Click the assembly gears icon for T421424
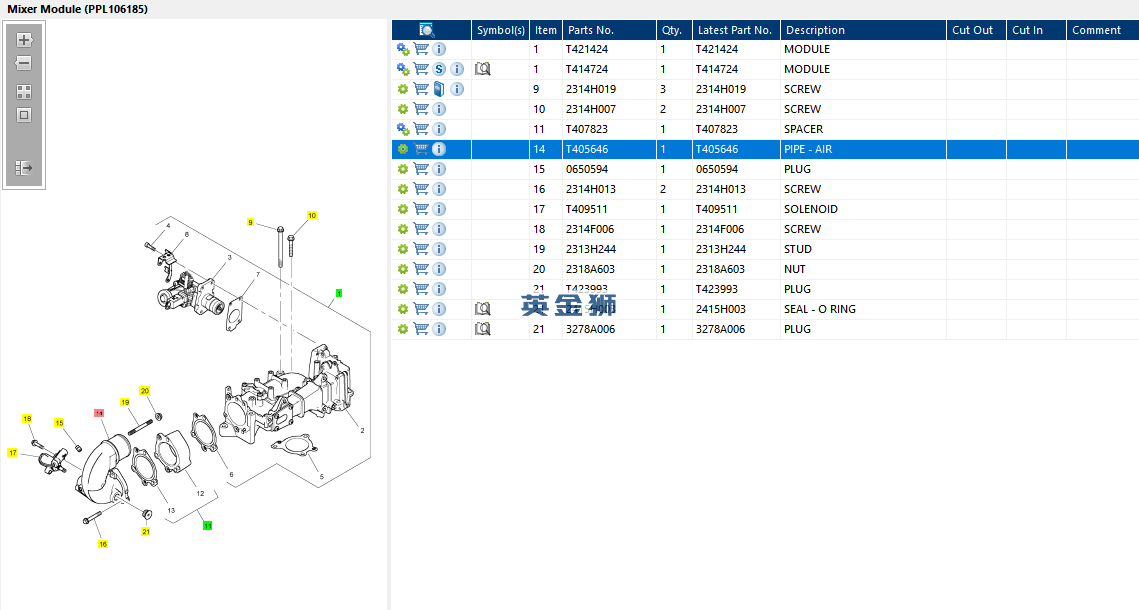Image resolution: width=1139 pixels, height=610 pixels. [403, 49]
